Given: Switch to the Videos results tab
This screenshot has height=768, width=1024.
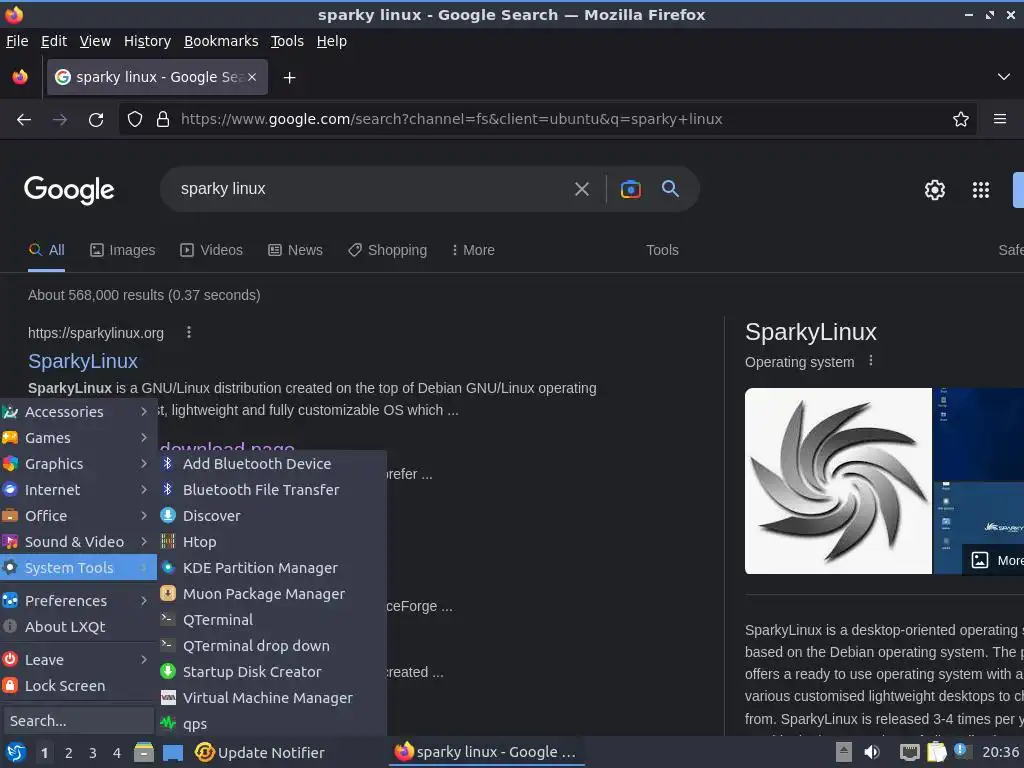Looking at the screenshot, I should tap(212, 250).
